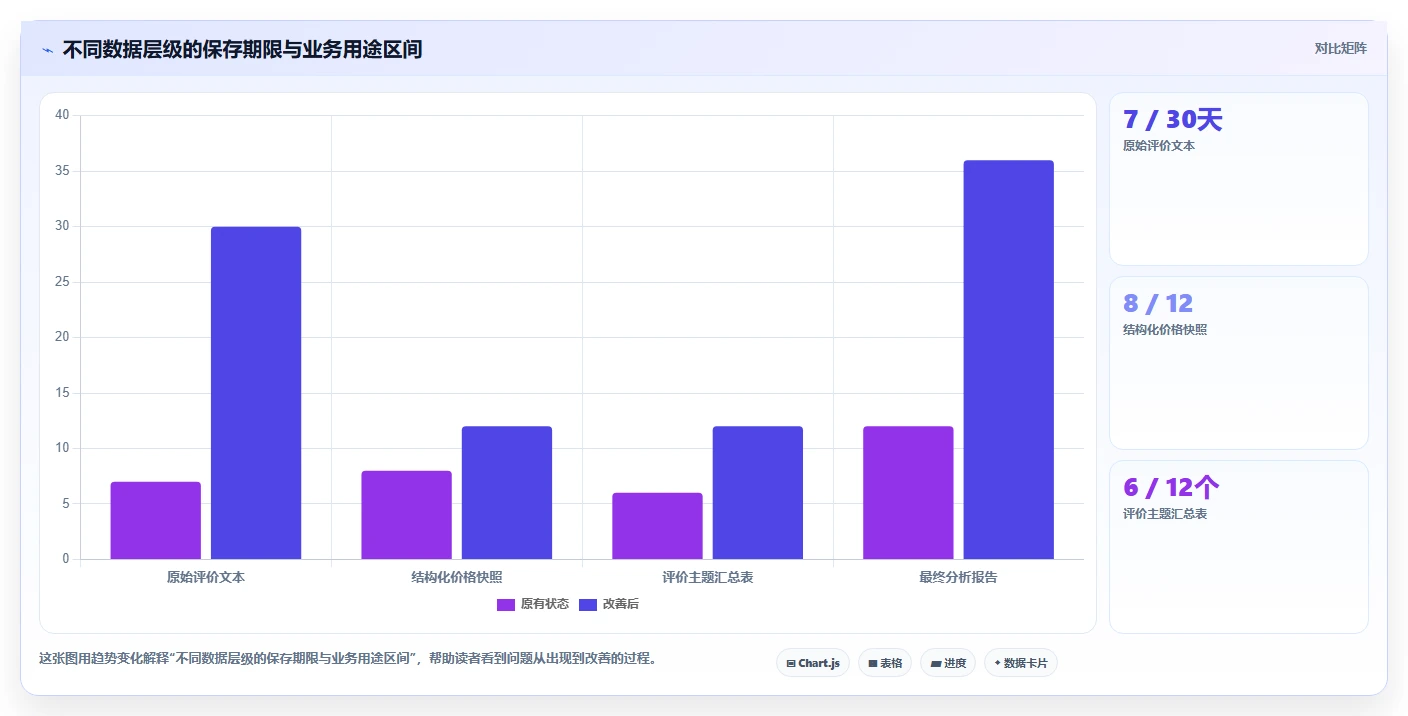Select the 进度 chip
Image resolution: width=1408 pixels, height=716 pixels.
(948, 663)
